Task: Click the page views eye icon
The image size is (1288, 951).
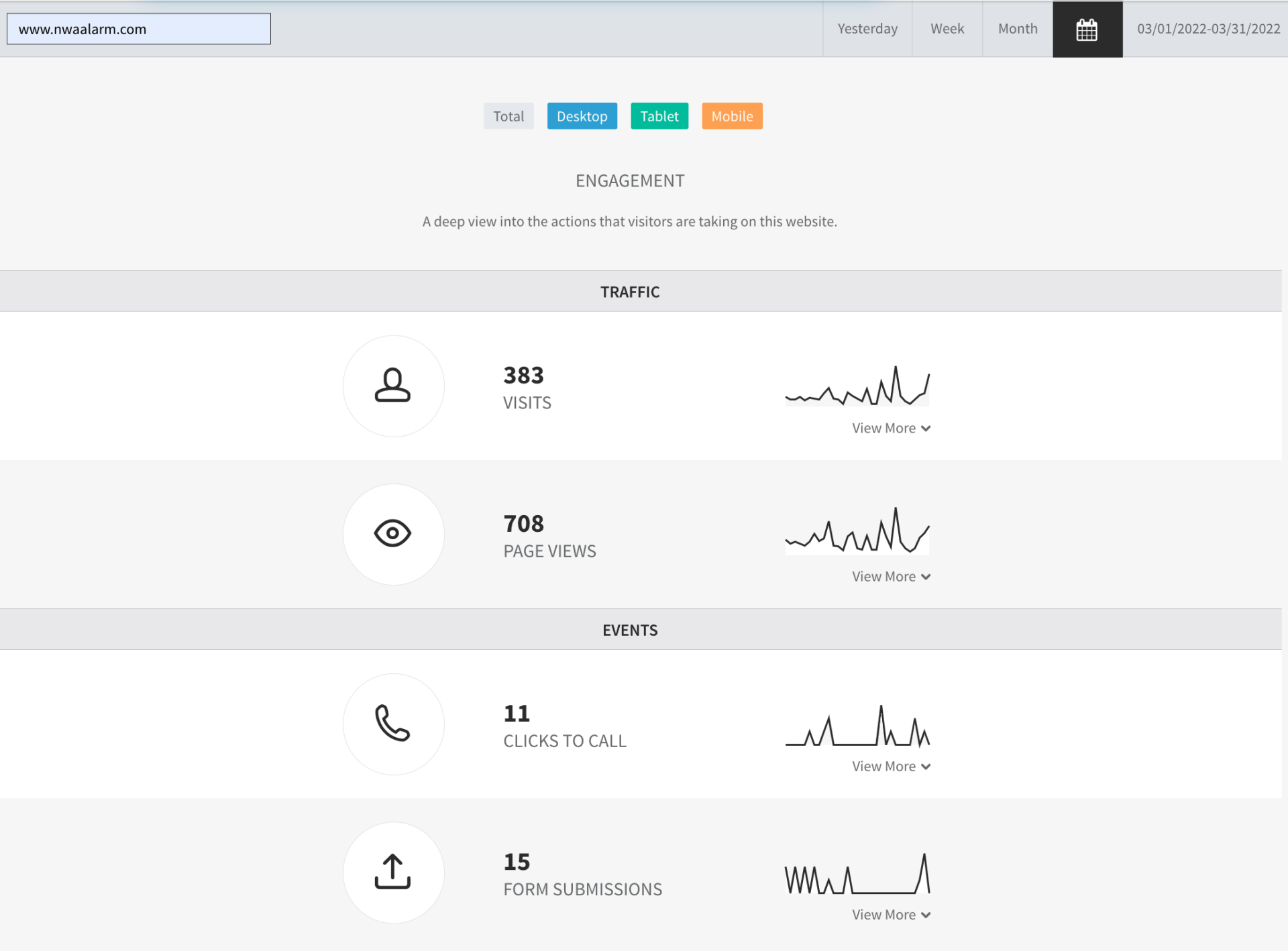Action: [393, 534]
